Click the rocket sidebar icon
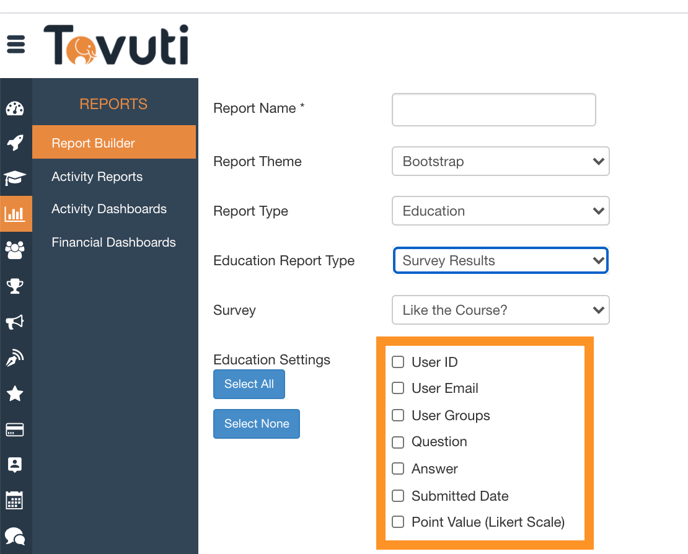688x554 pixels. (x=15, y=143)
